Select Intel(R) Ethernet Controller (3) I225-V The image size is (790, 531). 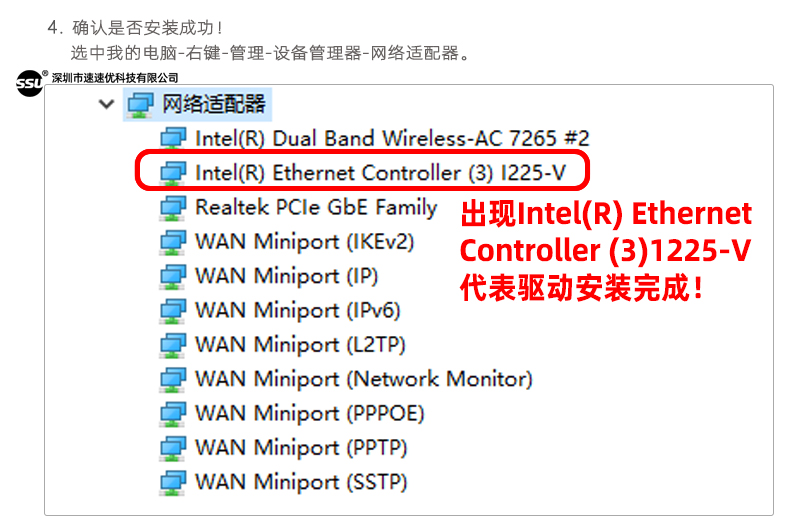tap(380, 173)
